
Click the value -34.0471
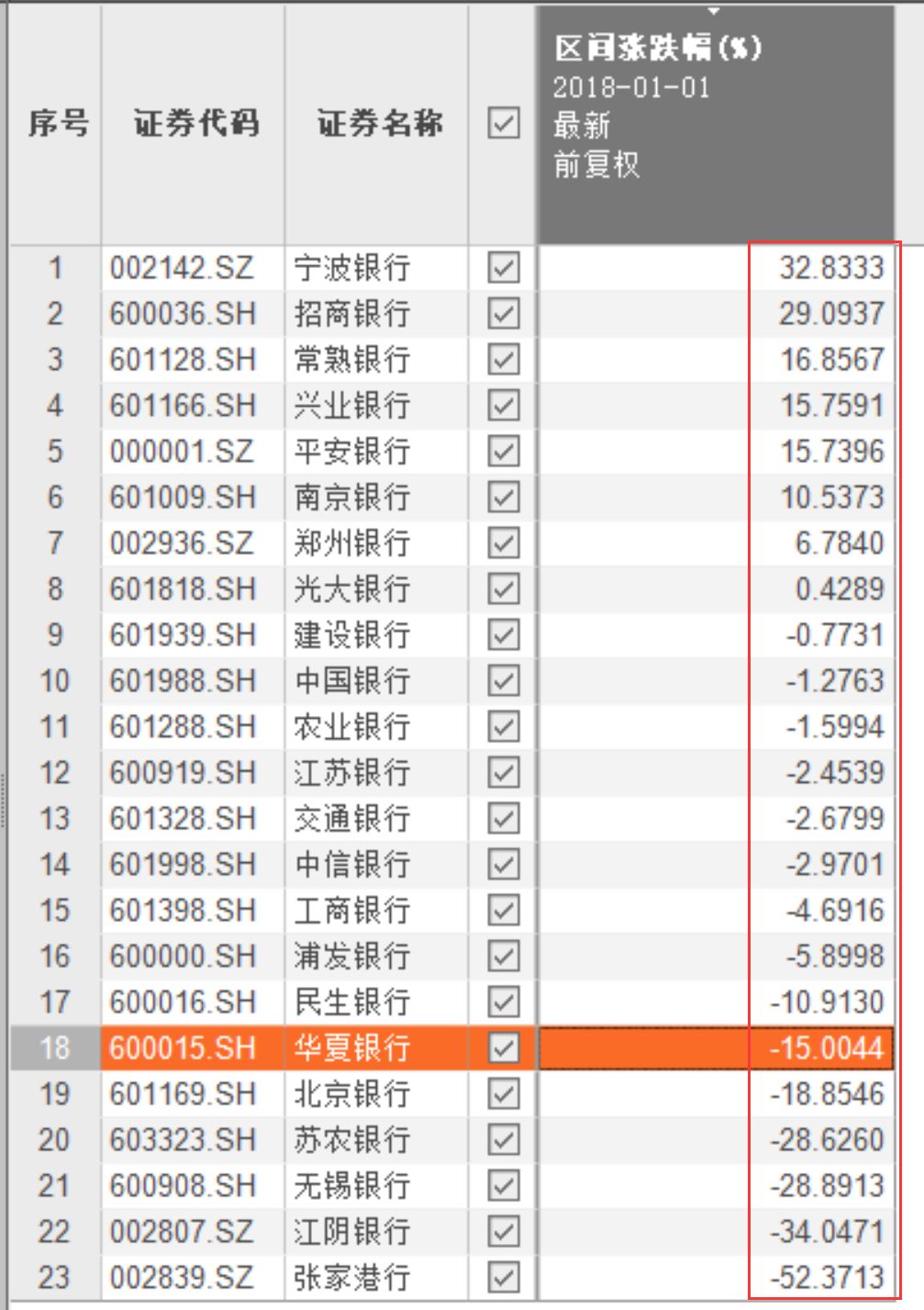[x=828, y=1232]
